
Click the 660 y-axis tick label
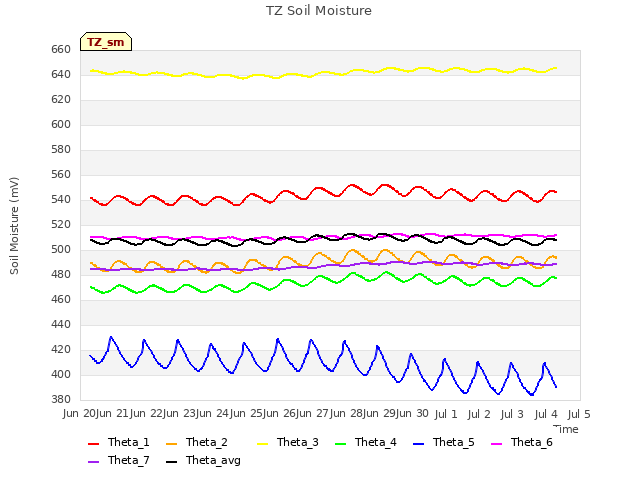(61, 50)
